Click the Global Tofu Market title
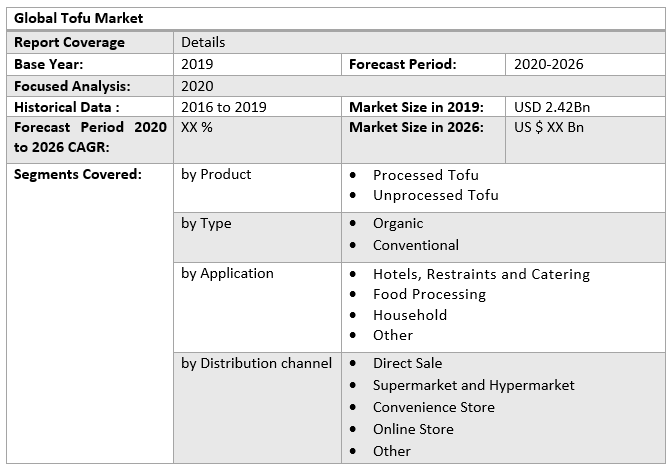Viewport: 671px width, 469px height. tap(79, 18)
